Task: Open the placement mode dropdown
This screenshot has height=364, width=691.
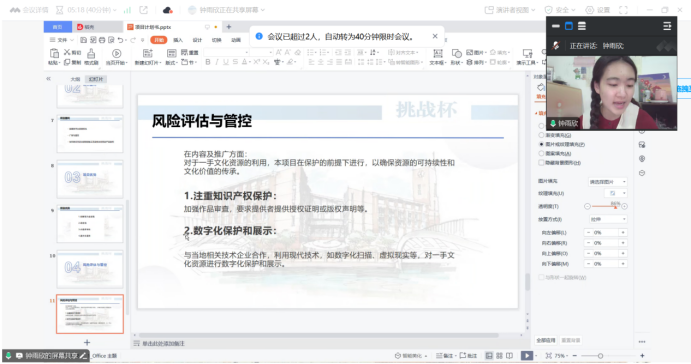Action: tap(607, 219)
